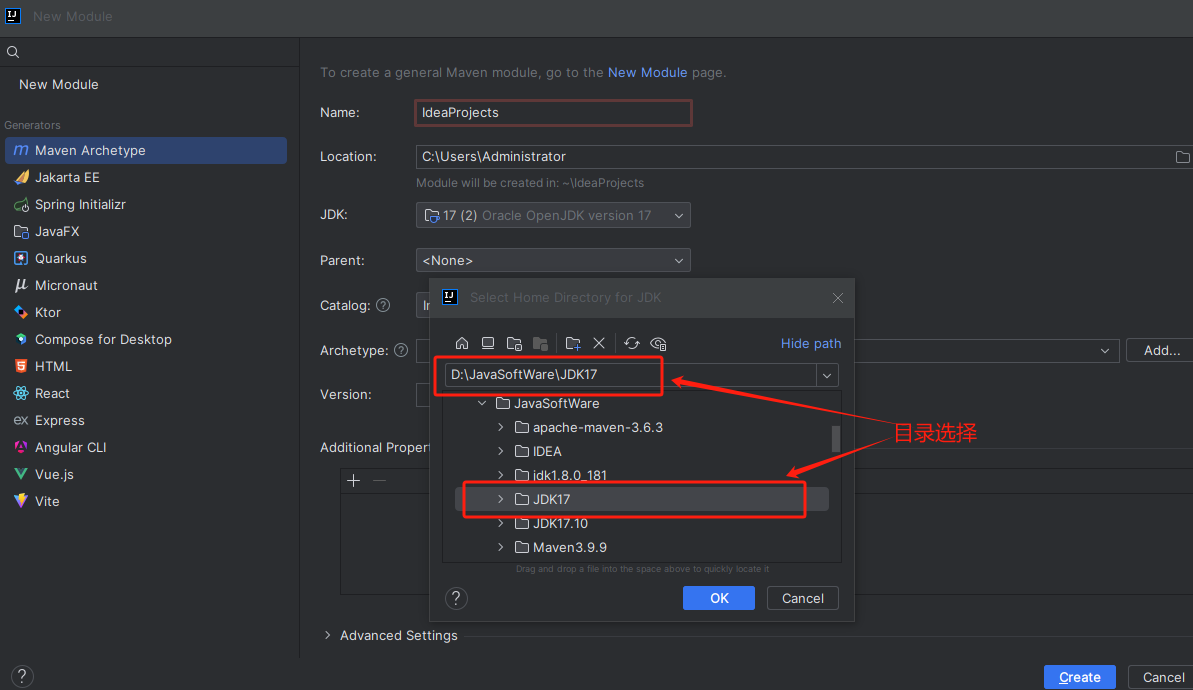Select Maven Archetype generator
Image resolution: width=1193 pixels, height=690 pixels.
click(146, 150)
